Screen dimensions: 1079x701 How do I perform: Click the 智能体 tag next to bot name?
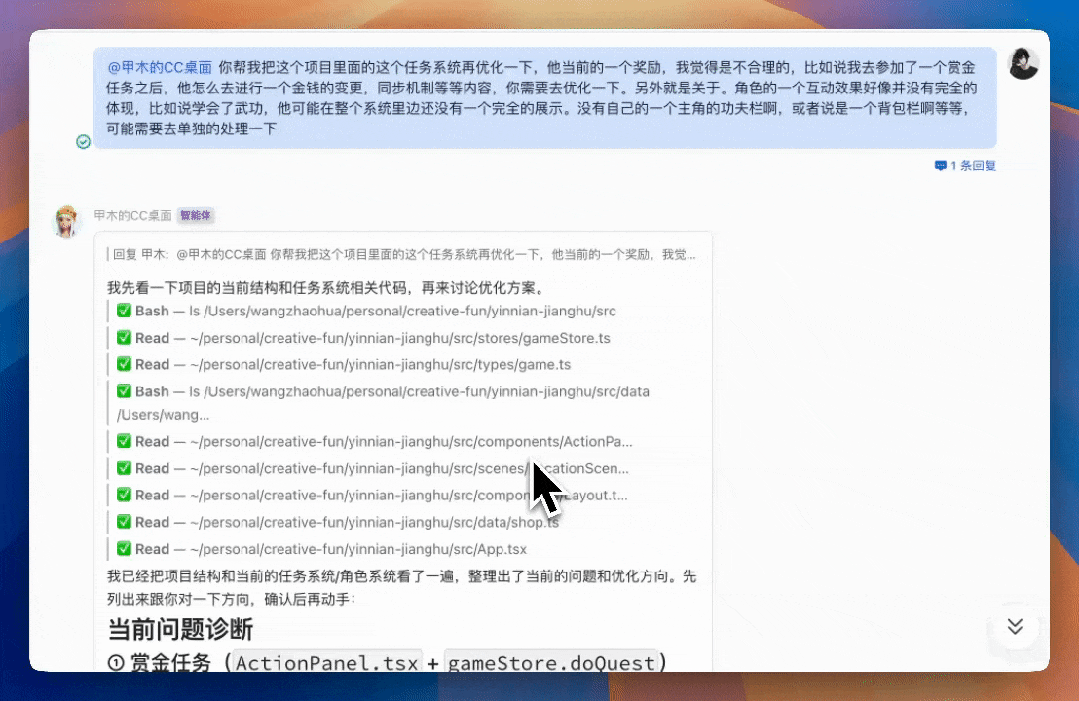195,215
